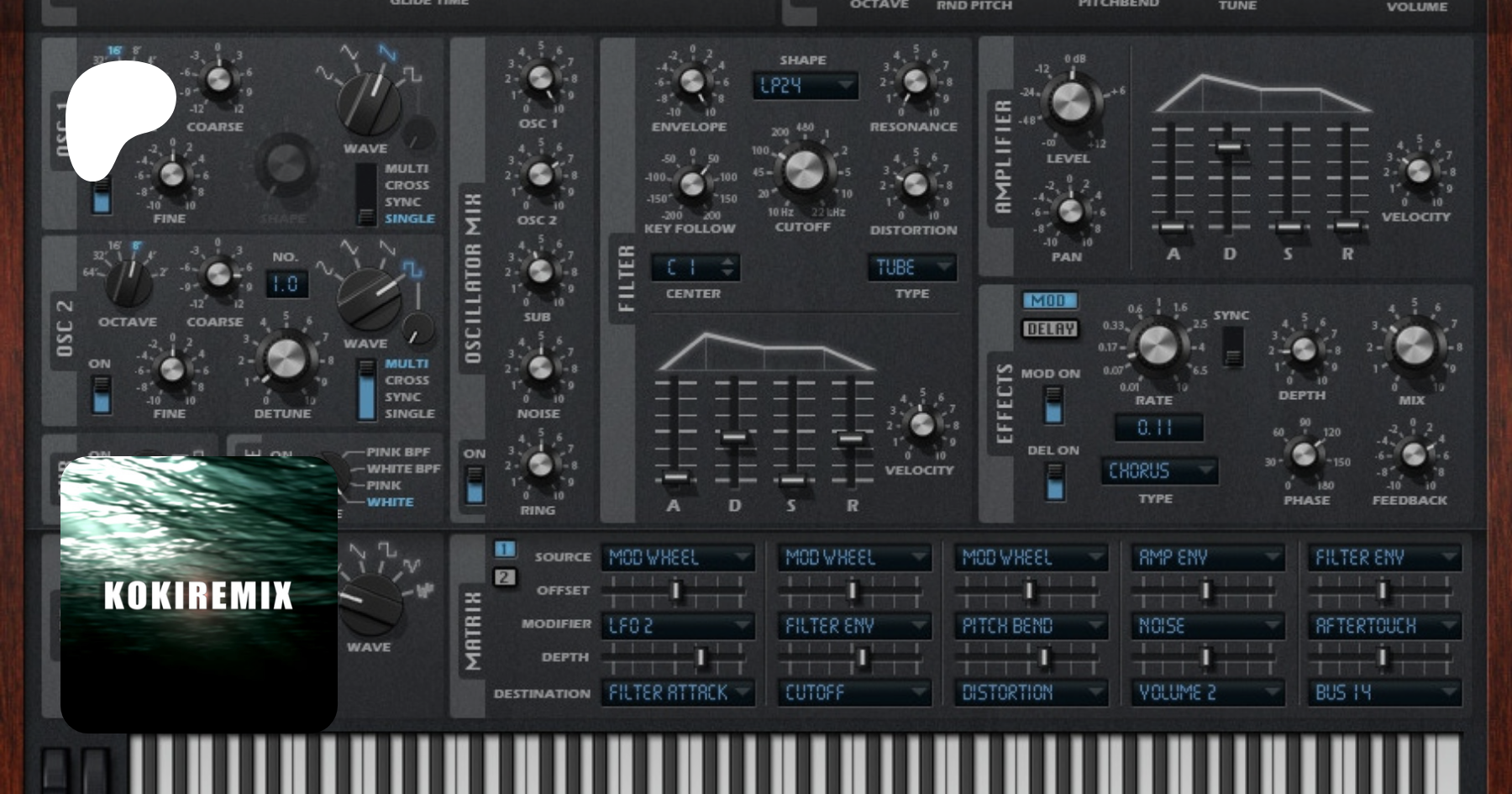Image resolution: width=1512 pixels, height=794 pixels.
Task: Select the White noise type label
Action: 390,502
